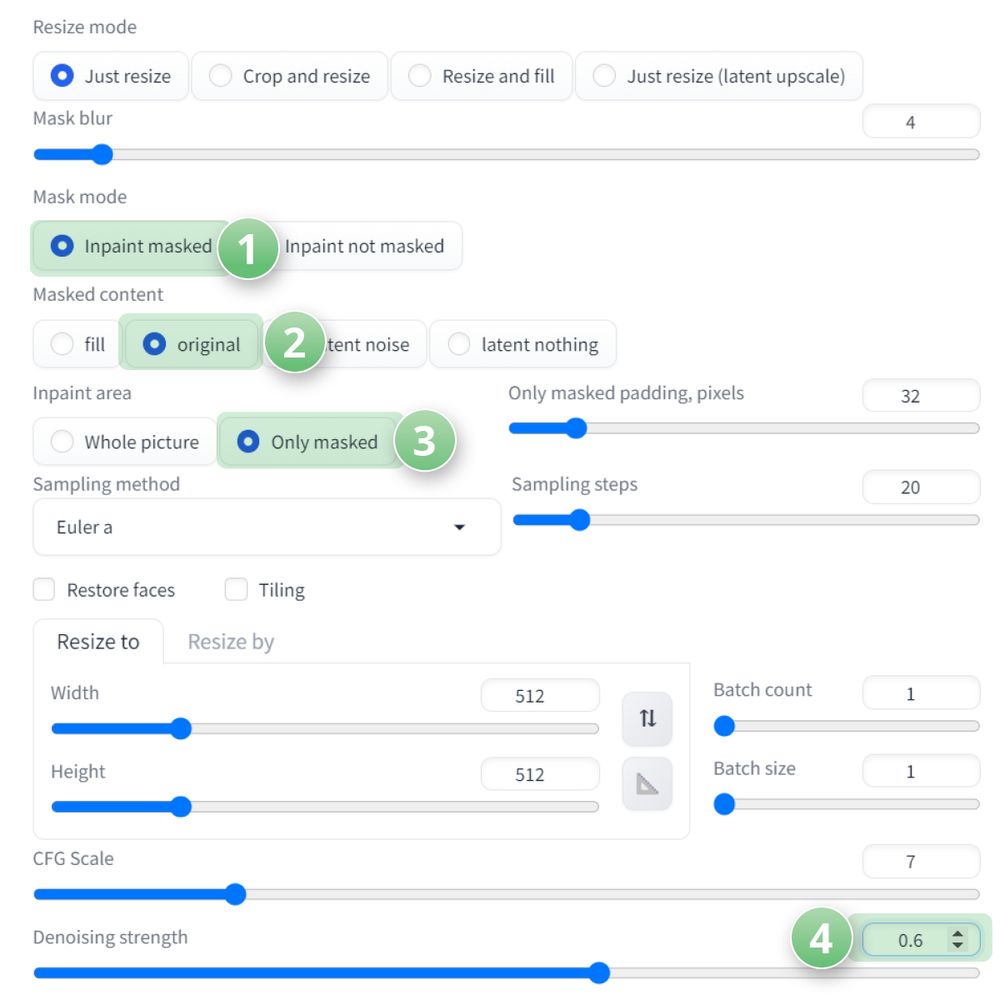Choose latent nothing masked content
1000x1000 pixels.
tap(522, 345)
